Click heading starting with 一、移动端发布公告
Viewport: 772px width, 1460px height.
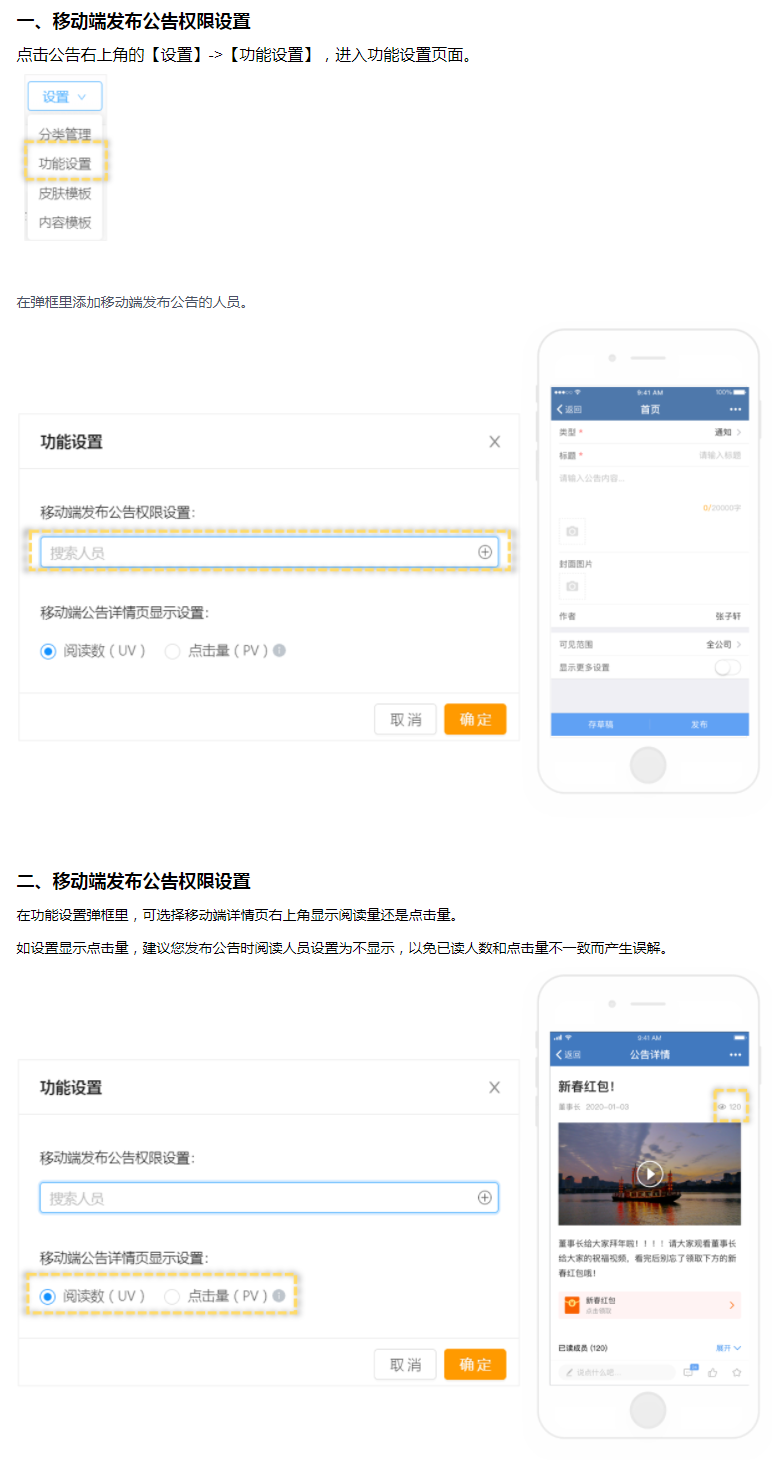(x=134, y=21)
